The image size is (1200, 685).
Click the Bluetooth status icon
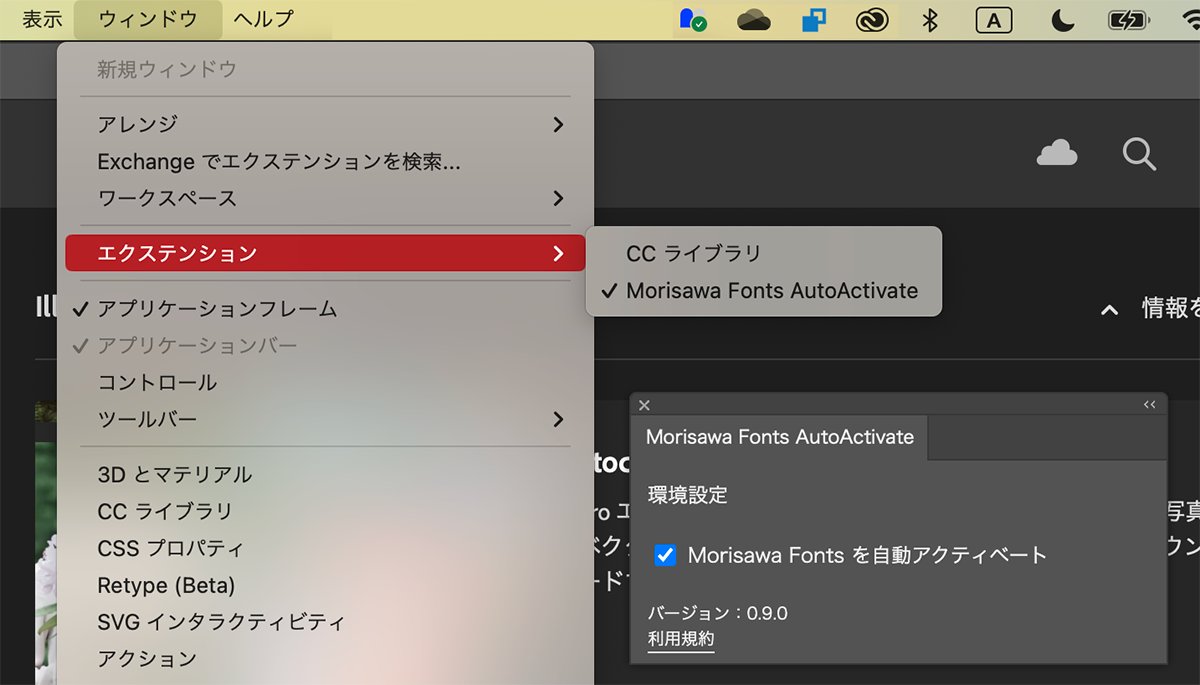click(930, 19)
